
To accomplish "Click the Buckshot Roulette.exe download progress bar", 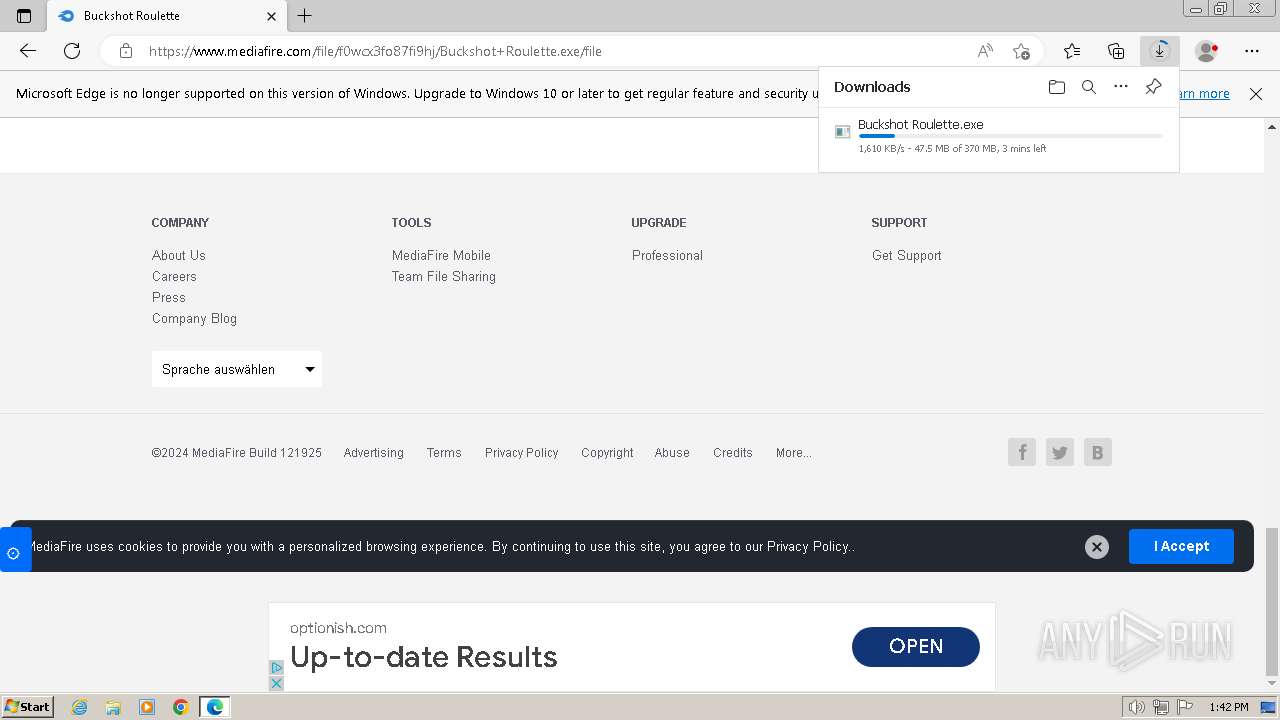I will pos(1010,136).
